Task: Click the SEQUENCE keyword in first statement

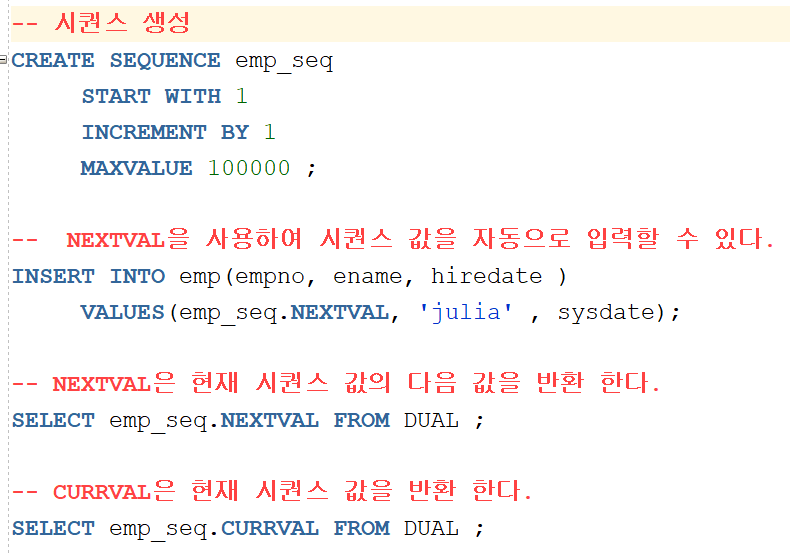Action: (x=165, y=60)
